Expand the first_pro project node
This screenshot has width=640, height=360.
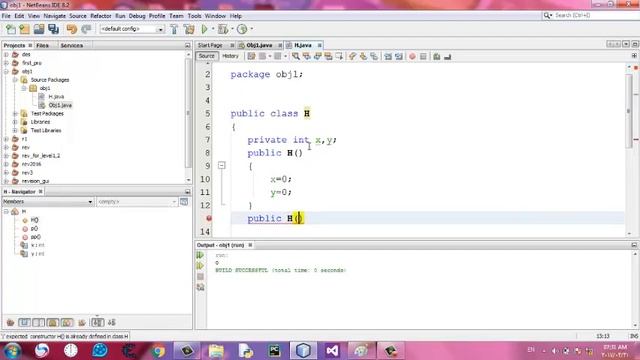pyautogui.click(x=7, y=63)
